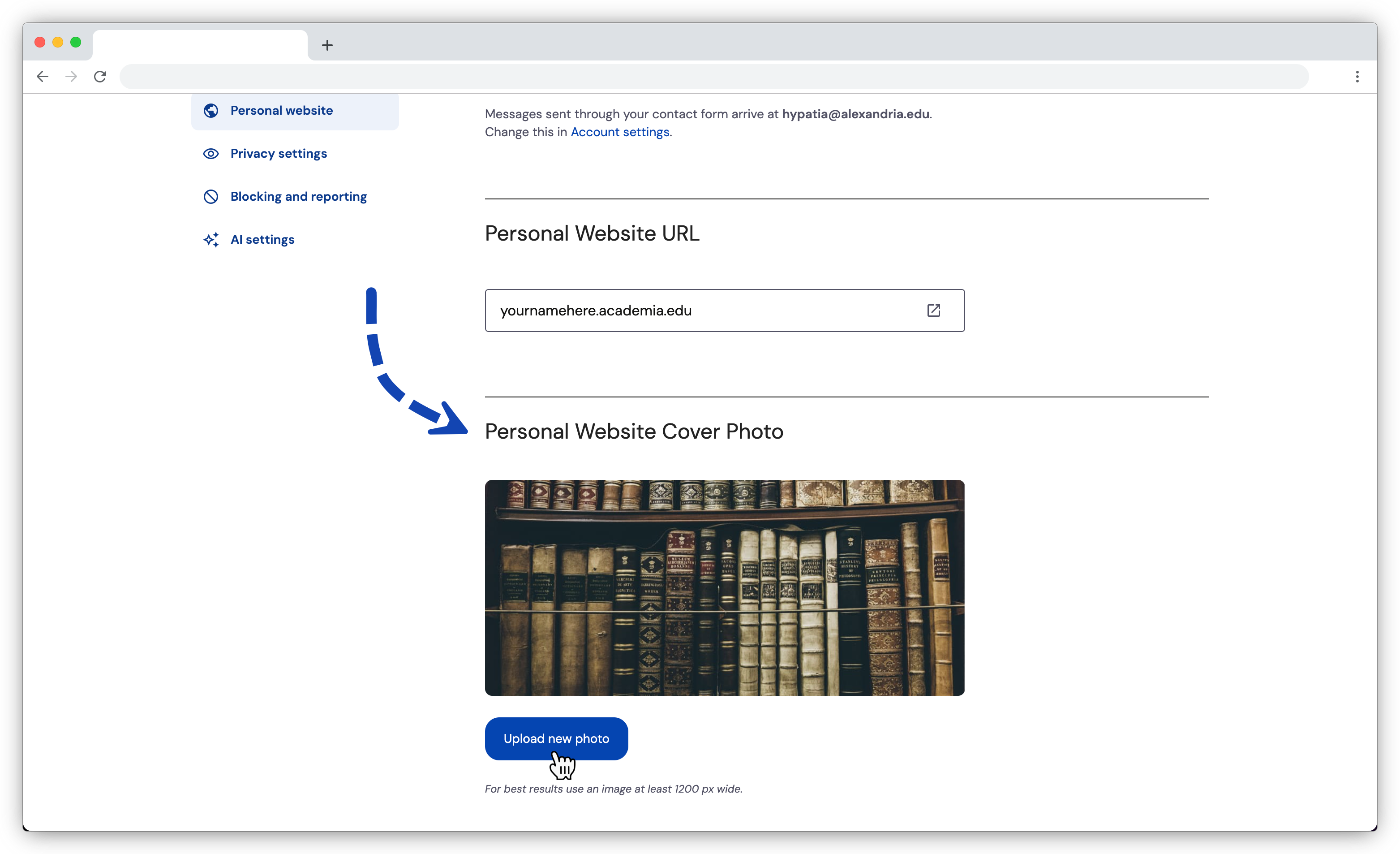Click the globe icon beside Personal website

[211, 110]
